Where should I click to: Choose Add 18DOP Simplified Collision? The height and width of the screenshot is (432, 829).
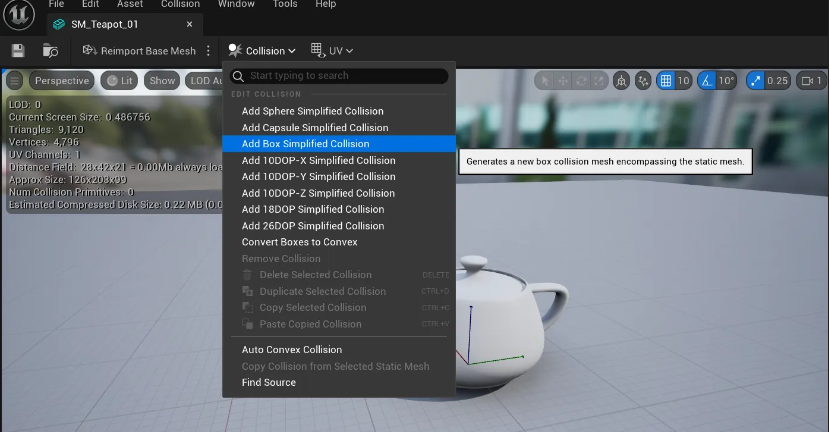[339, 209]
